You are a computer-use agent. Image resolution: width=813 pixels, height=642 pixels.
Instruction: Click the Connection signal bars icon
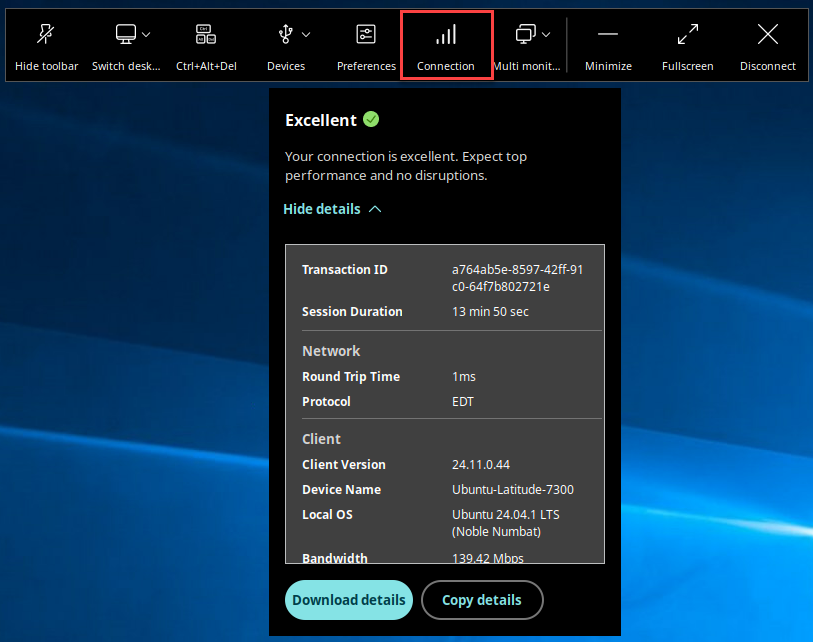click(446, 35)
